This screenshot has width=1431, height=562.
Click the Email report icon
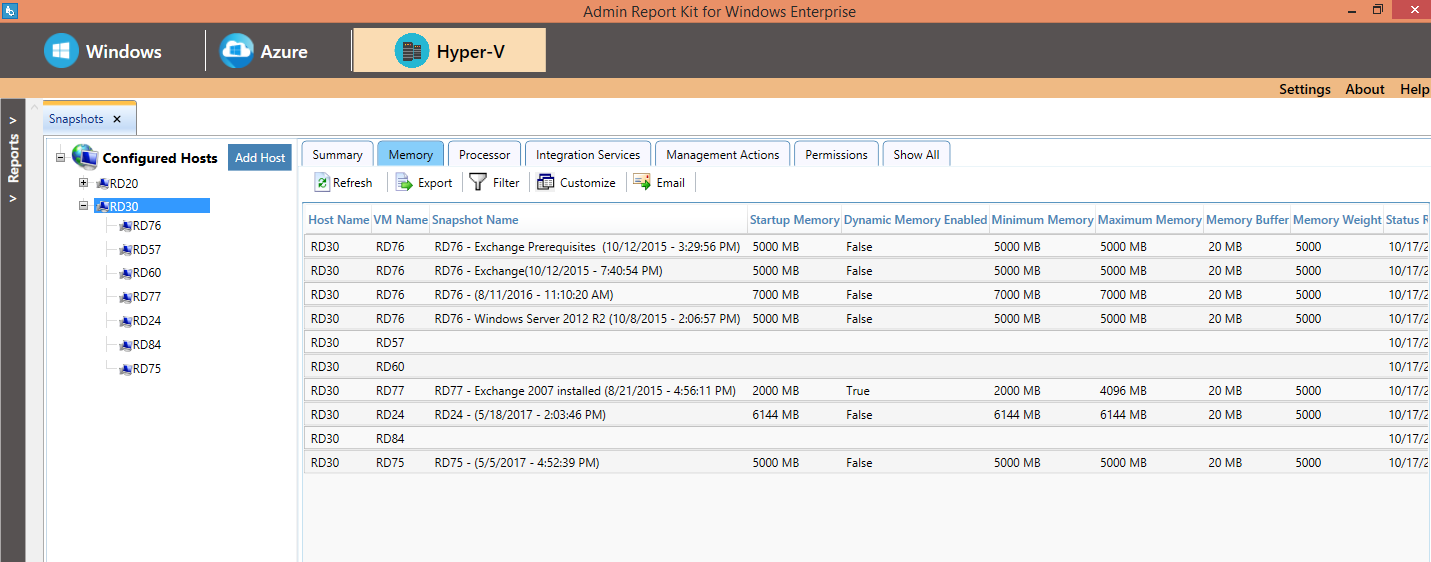[642, 182]
